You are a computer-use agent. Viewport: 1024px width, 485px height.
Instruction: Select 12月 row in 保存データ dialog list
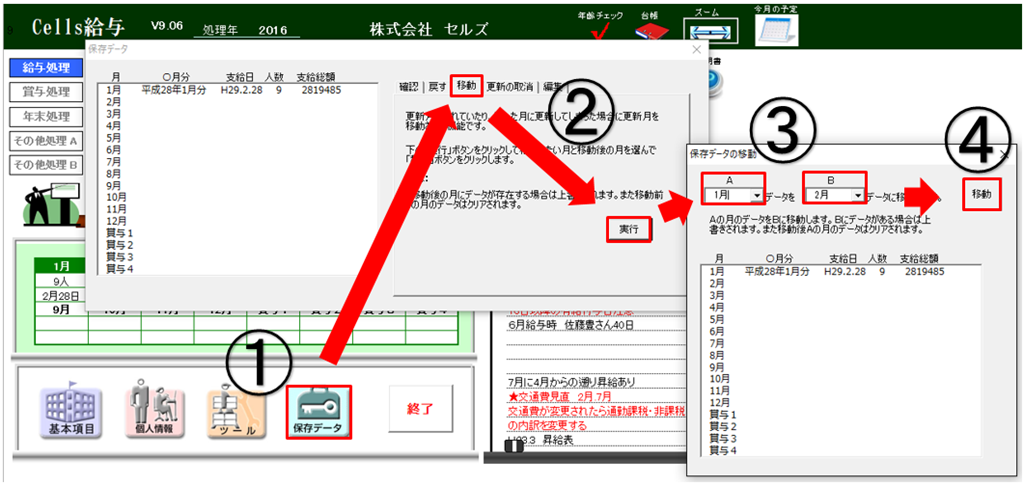point(237,219)
